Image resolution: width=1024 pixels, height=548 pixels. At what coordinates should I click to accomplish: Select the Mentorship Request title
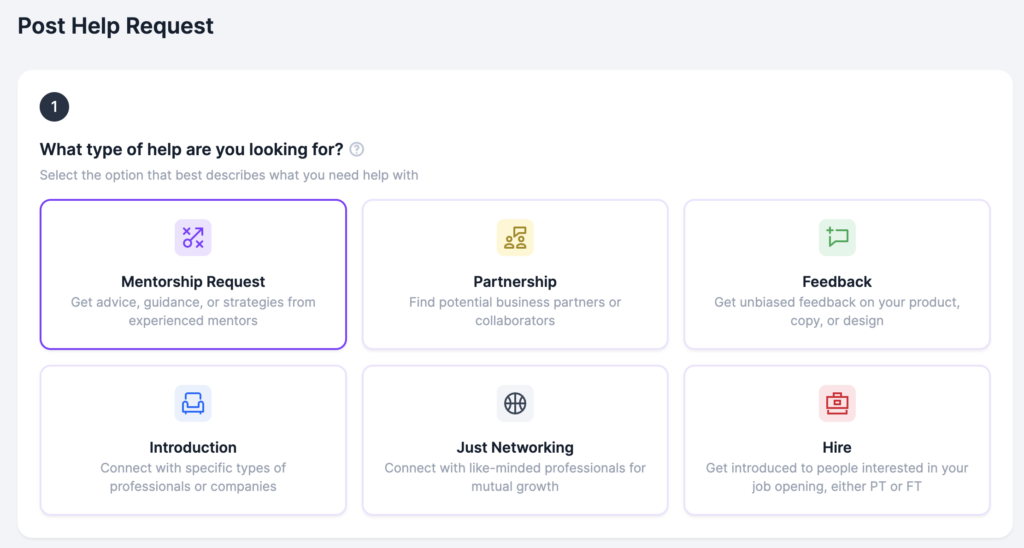[x=193, y=282]
